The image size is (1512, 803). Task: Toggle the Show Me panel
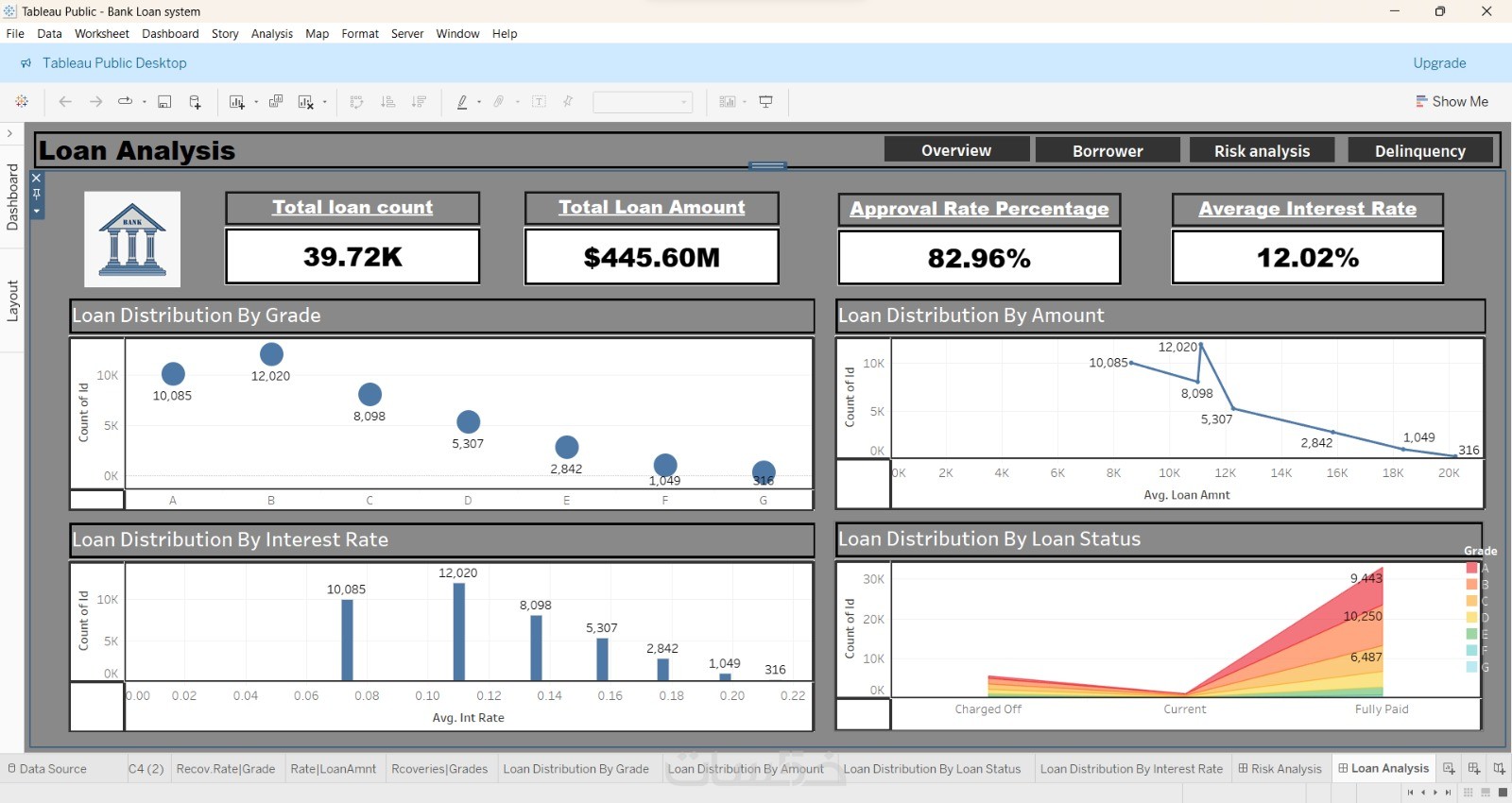(1452, 102)
